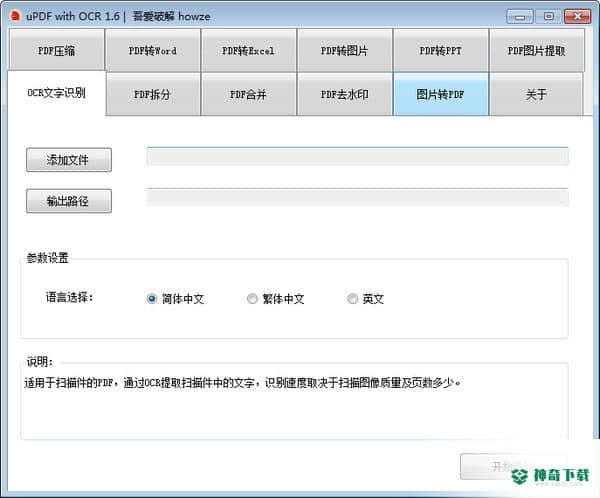This screenshot has width=600, height=498.
Task: Select 英文 language option
Action: 365,299
